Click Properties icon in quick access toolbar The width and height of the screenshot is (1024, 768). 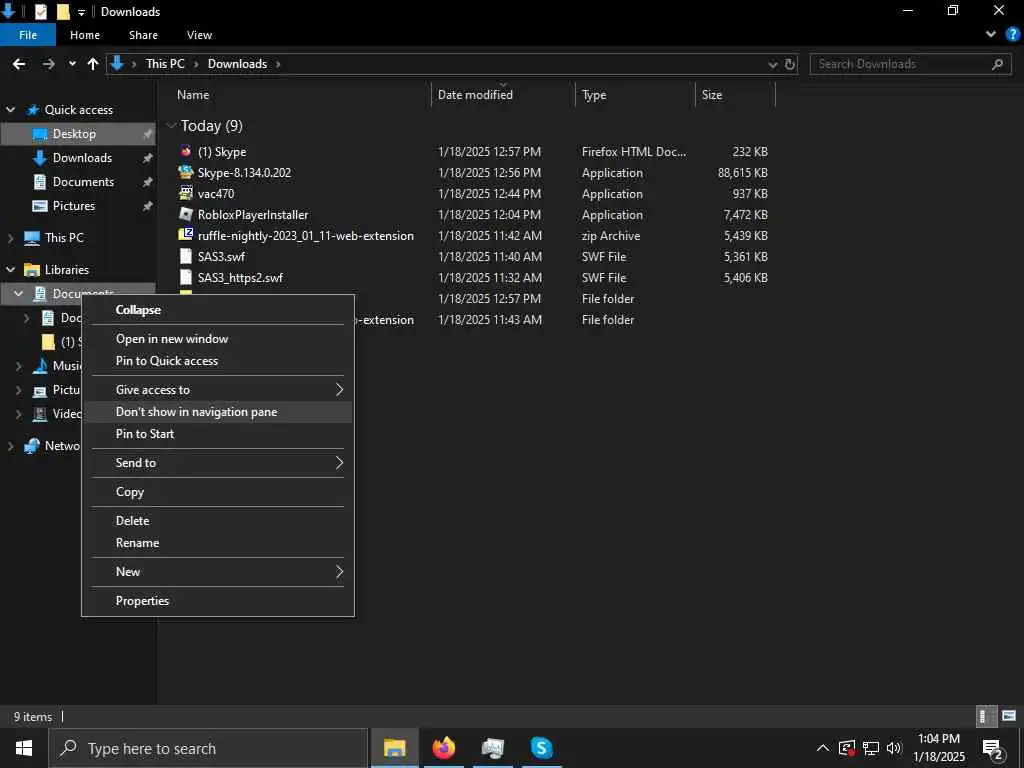pos(40,11)
